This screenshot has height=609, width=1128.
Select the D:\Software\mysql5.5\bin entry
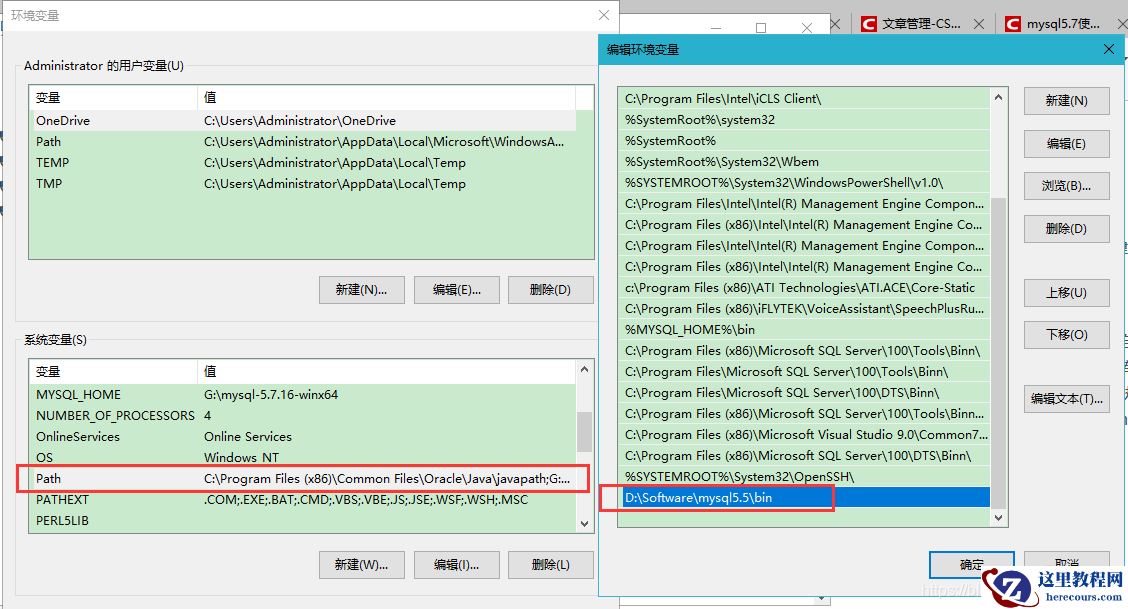click(x=804, y=498)
